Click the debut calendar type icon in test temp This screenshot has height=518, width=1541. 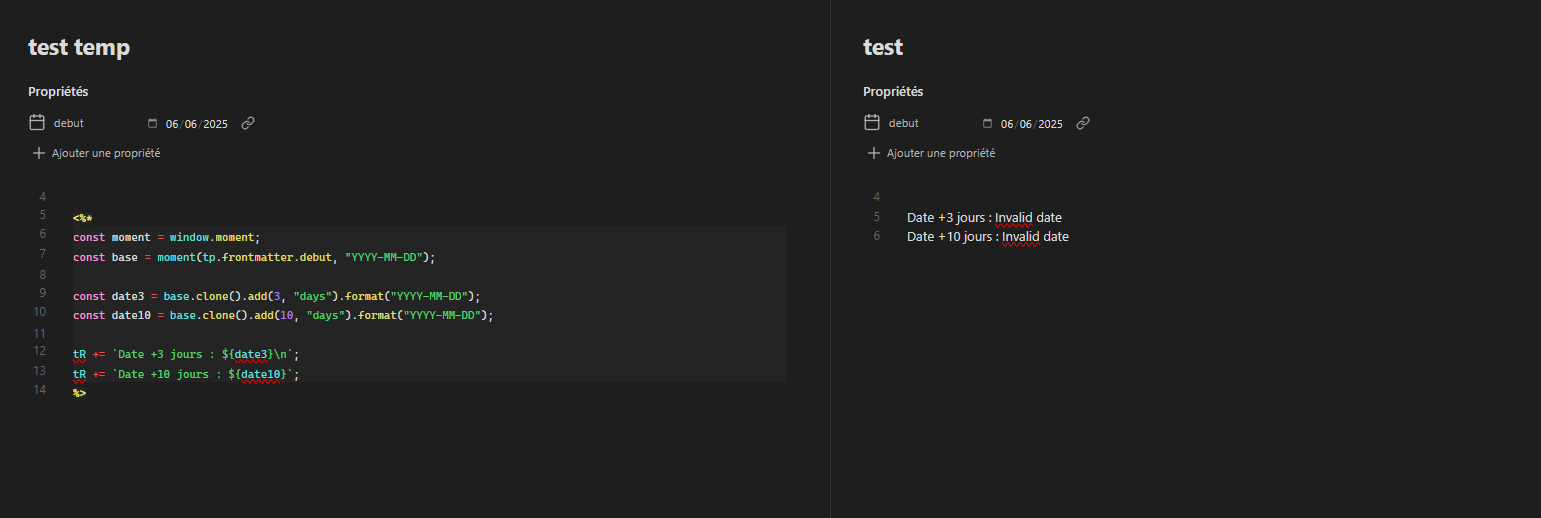tap(37, 123)
